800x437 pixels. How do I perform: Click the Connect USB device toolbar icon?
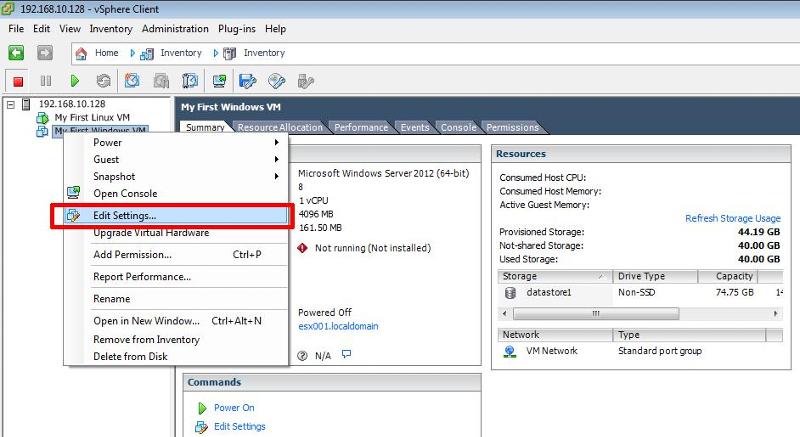pyautogui.click(x=306, y=81)
